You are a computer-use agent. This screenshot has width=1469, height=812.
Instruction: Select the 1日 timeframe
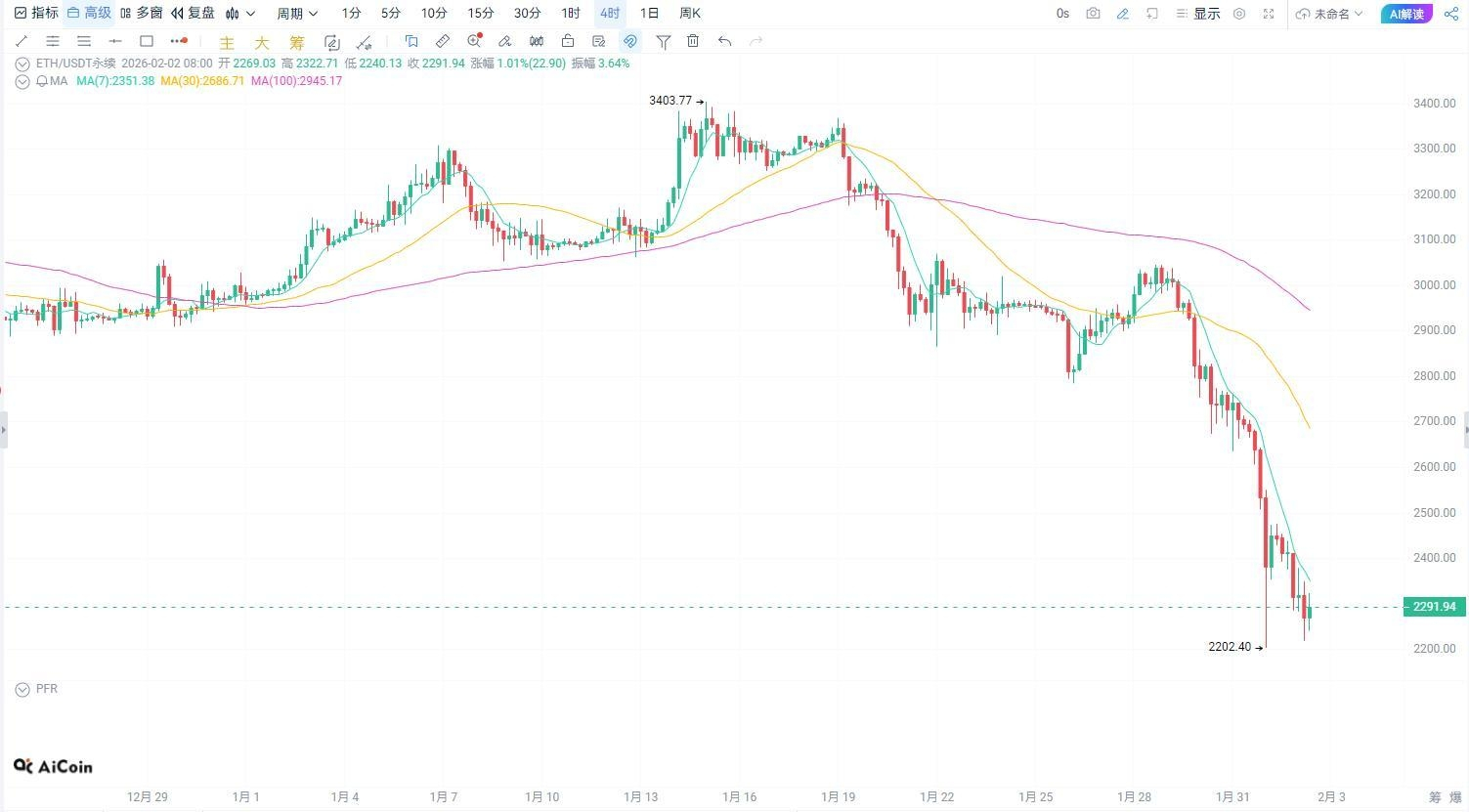[x=649, y=13]
